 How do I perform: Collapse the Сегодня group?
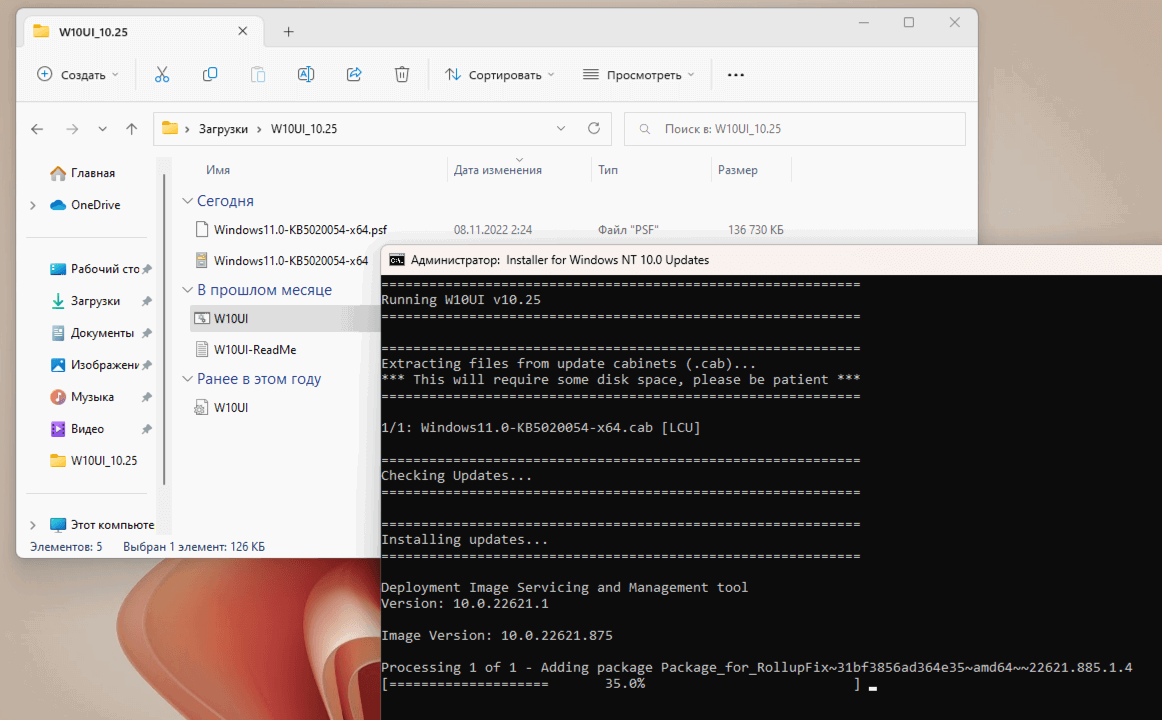pyautogui.click(x=187, y=201)
